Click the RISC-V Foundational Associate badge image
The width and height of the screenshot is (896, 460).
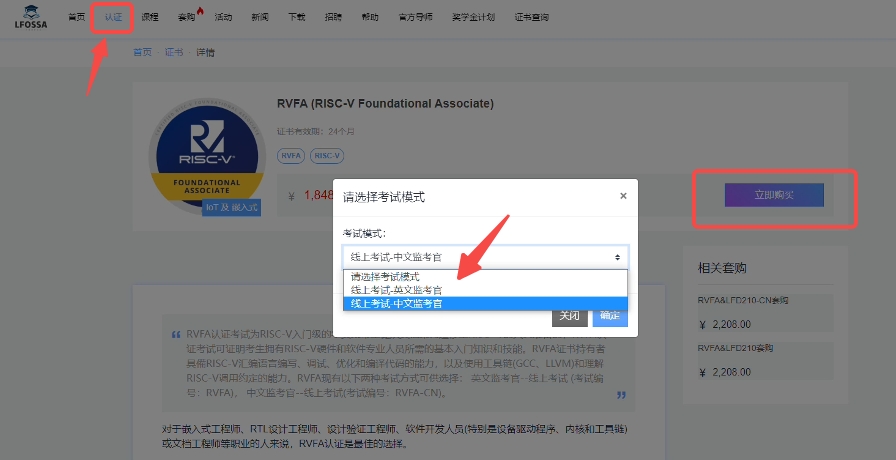point(207,156)
